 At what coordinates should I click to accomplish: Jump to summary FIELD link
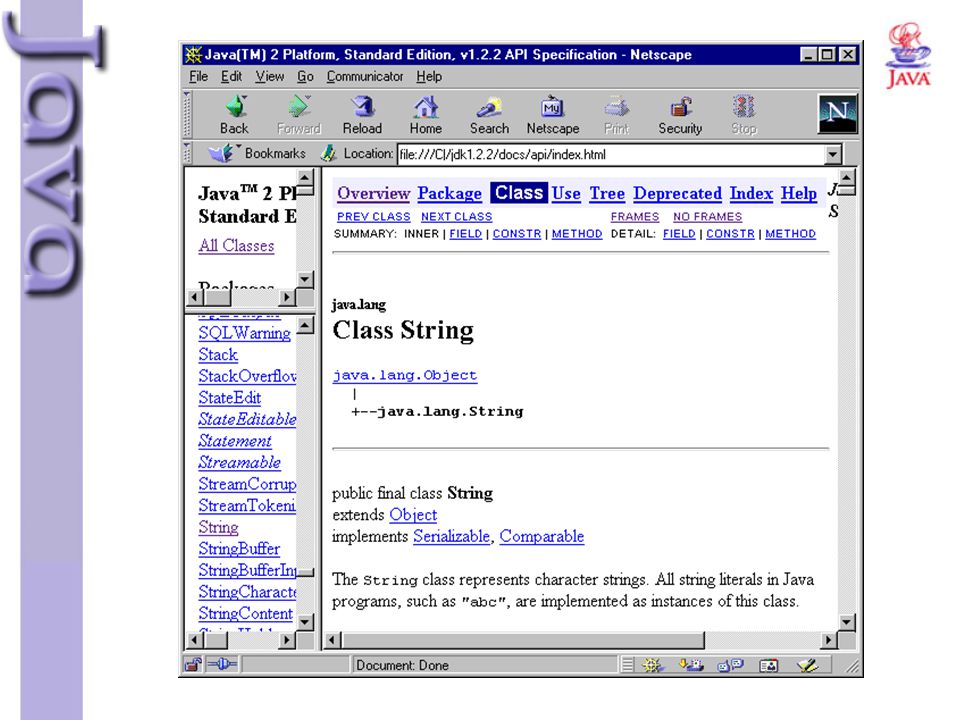click(x=465, y=234)
